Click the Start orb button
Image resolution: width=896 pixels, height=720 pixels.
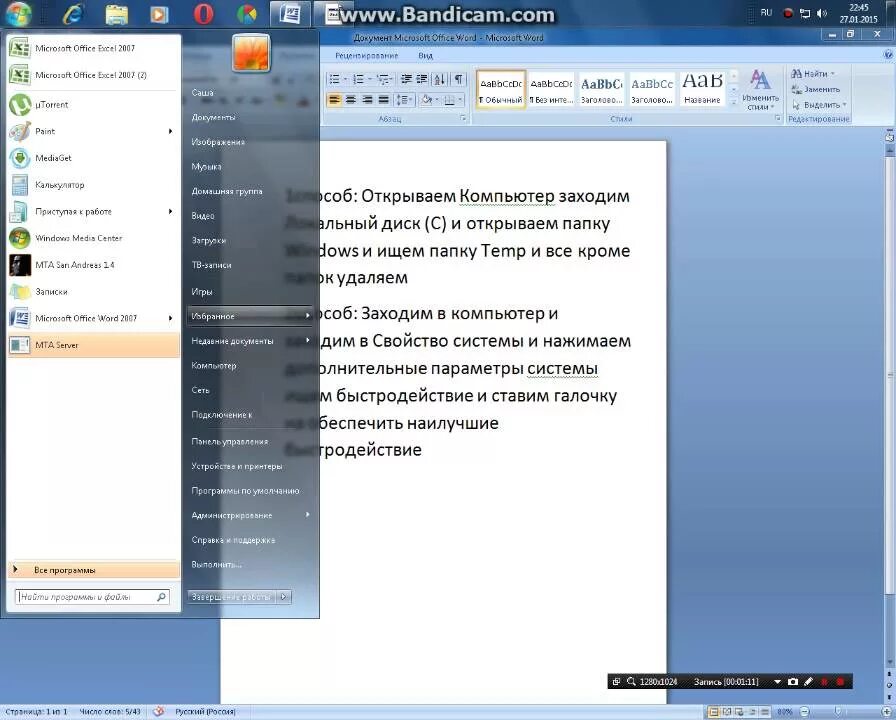point(18,14)
